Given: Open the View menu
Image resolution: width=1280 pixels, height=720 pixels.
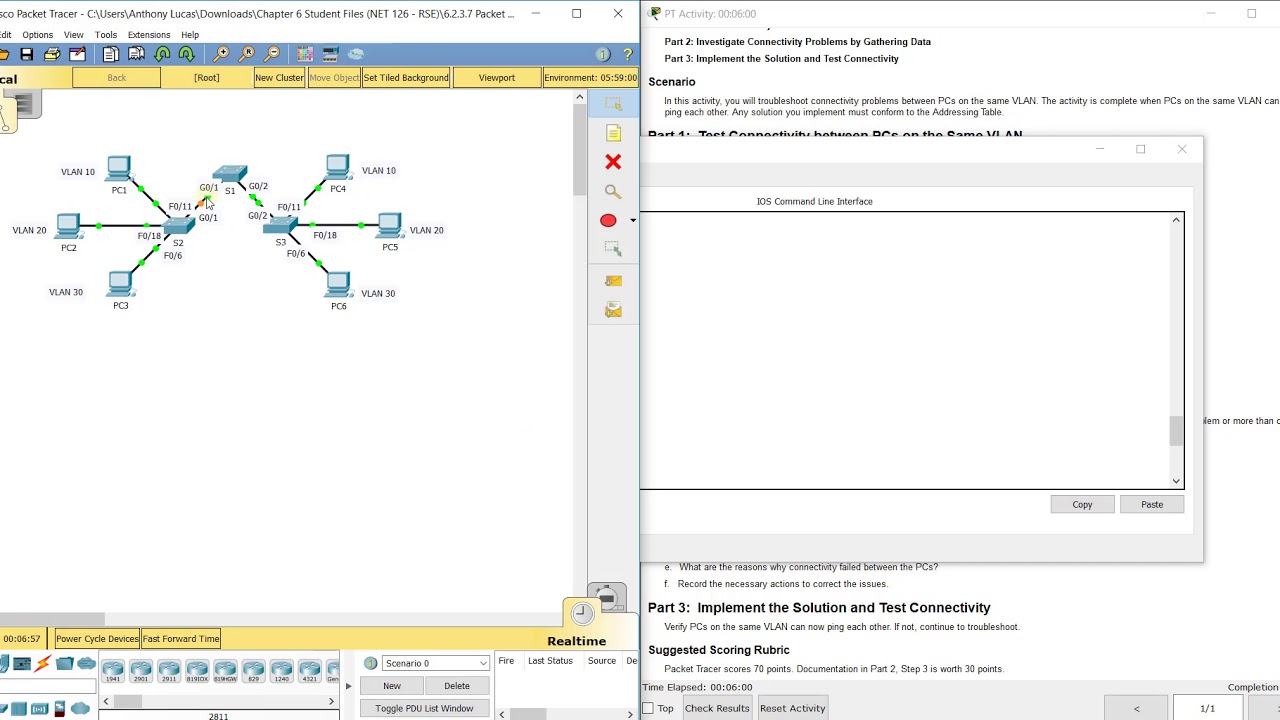Looking at the screenshot, I should click(x=74, y=35).
